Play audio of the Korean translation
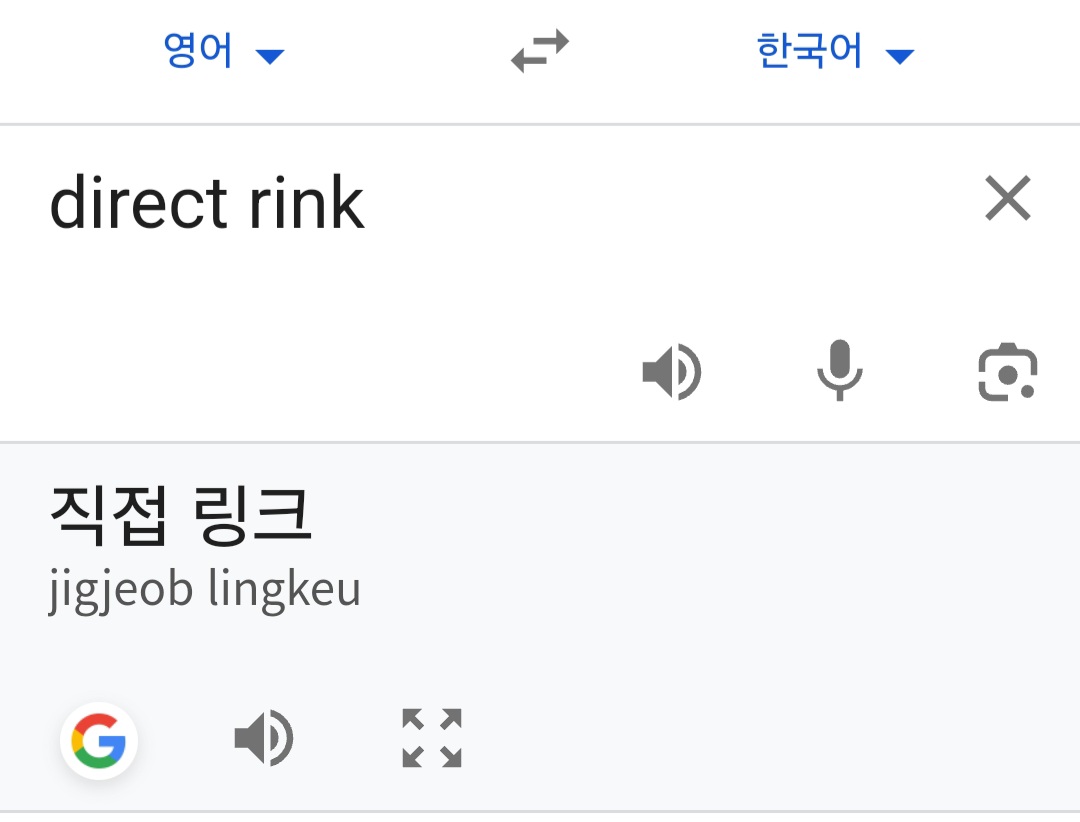The width and height of the screenshot is (1080, 822). pyautogui.click(x=264, y=738)
